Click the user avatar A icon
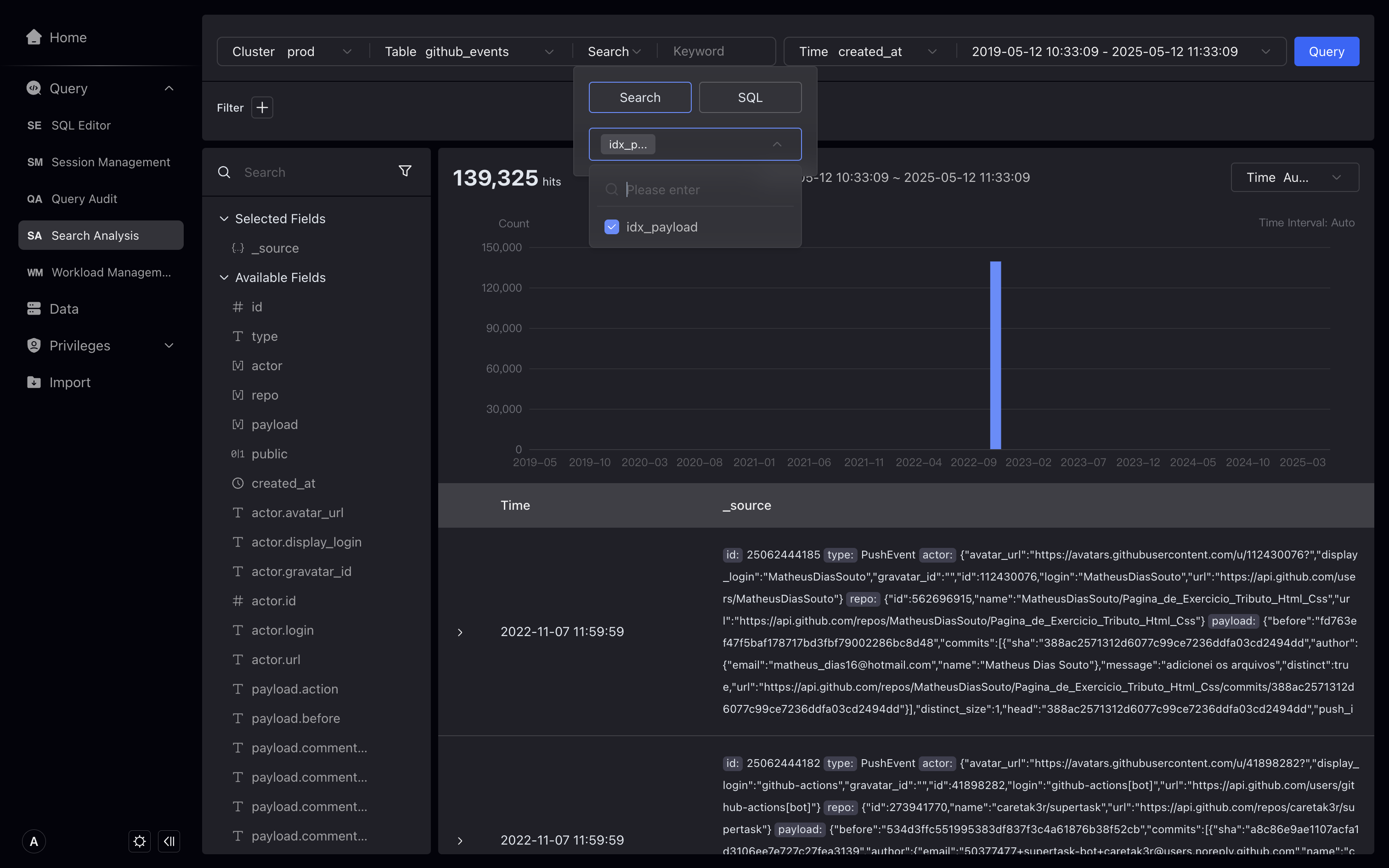This screenshot has height=868, width=1389. click(34, 841)
